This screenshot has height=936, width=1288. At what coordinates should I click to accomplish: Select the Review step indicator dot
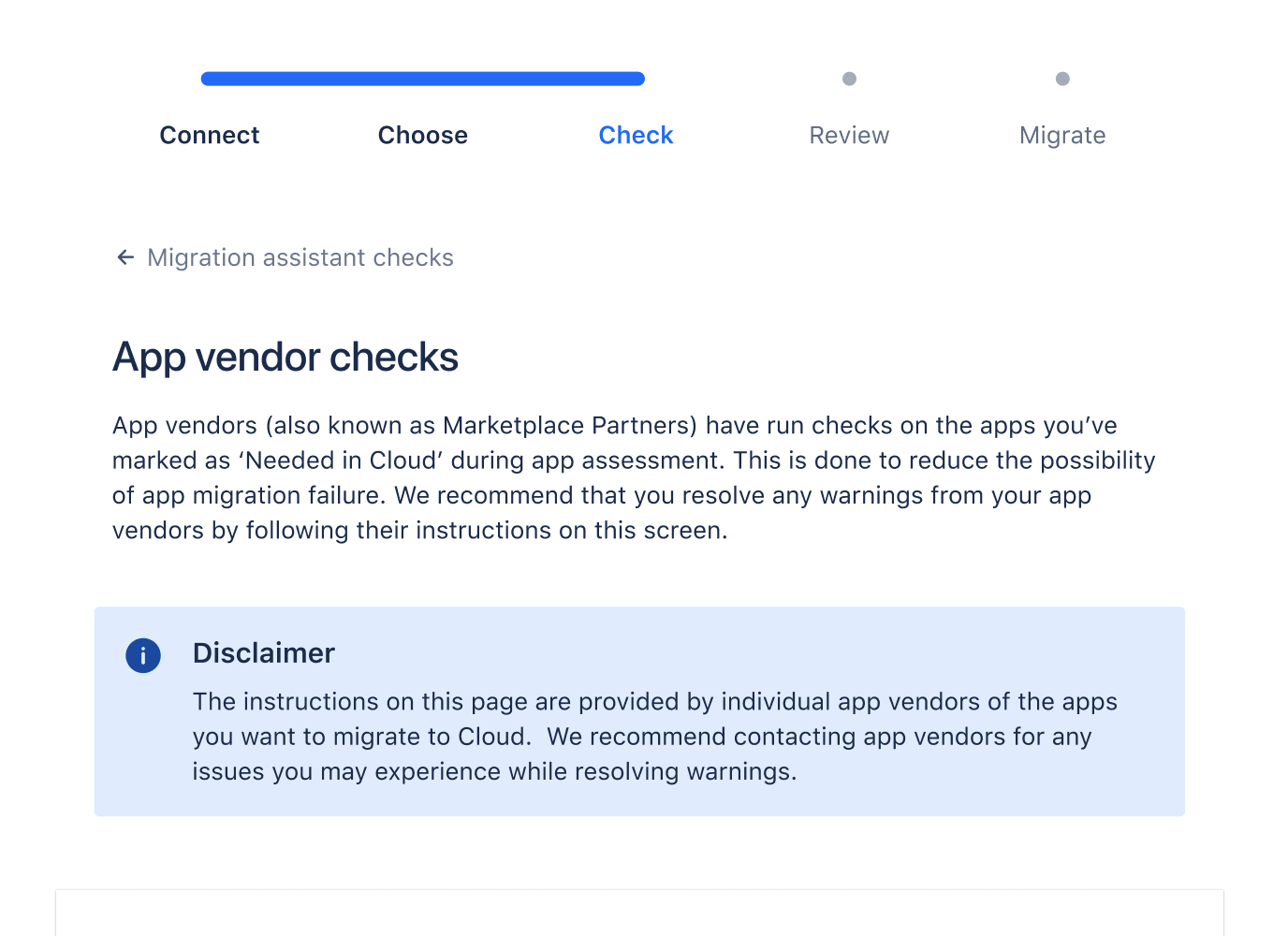[849, 79]
